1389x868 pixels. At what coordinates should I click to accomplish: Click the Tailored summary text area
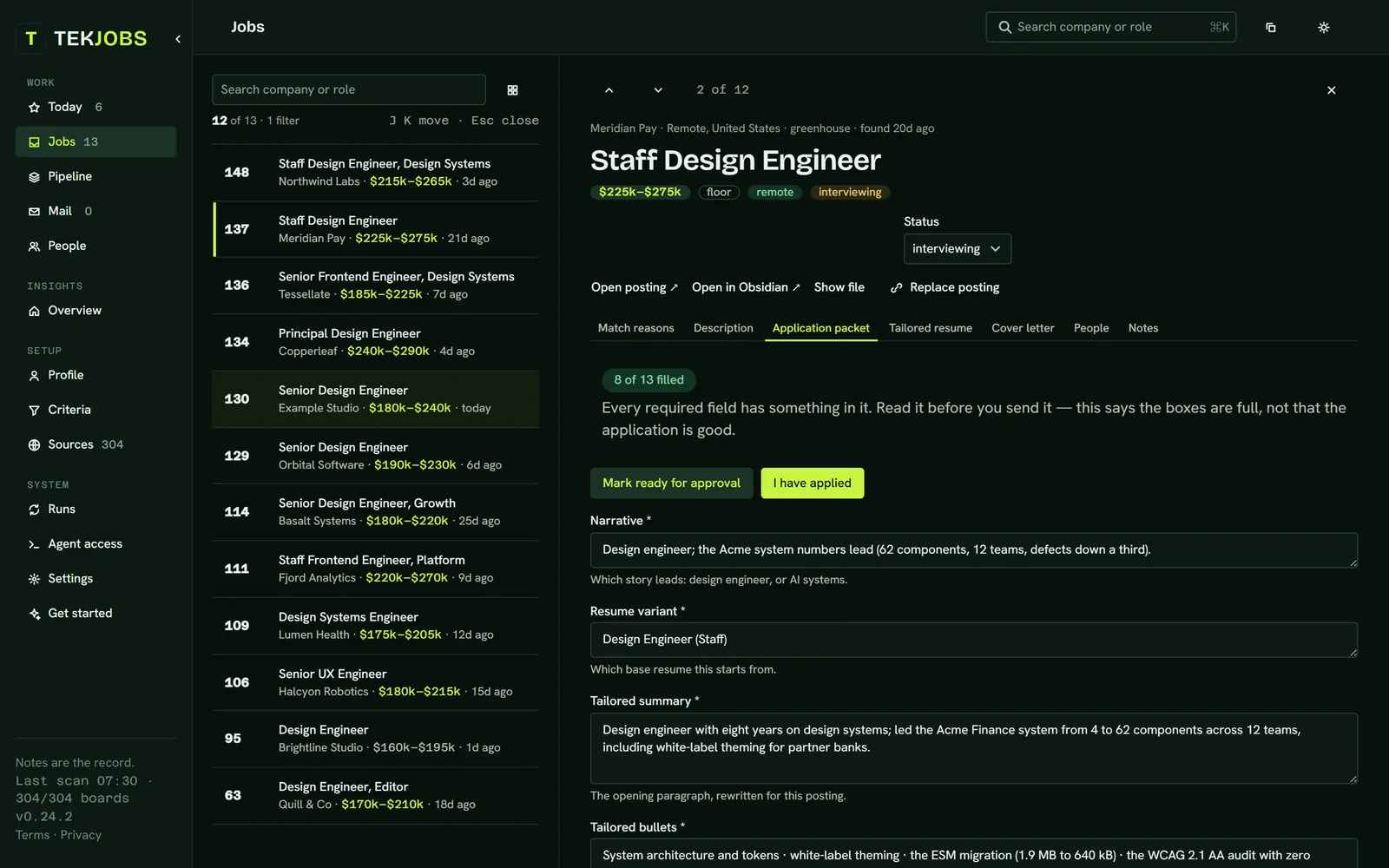[973, 748]
